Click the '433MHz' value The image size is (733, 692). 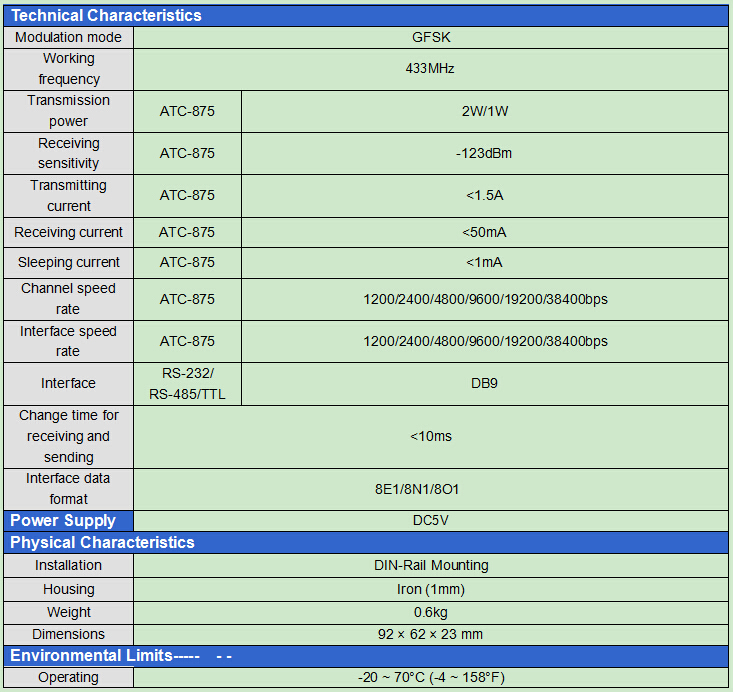(430, 69)
